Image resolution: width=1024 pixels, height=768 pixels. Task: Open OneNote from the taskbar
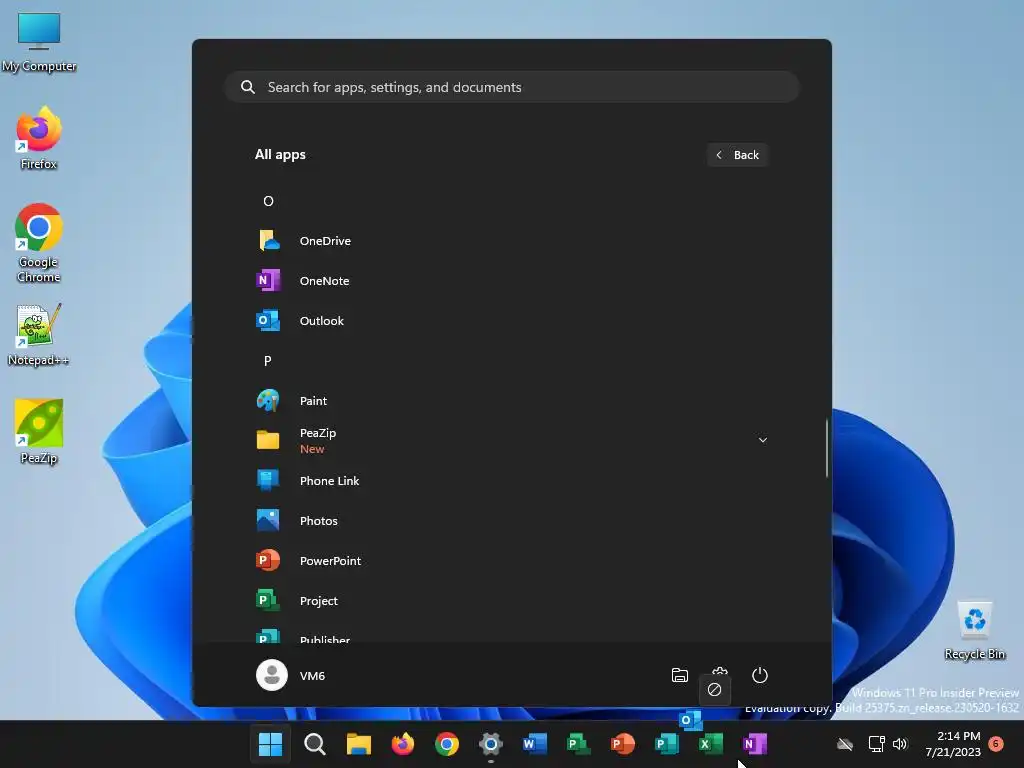(755, 744)
